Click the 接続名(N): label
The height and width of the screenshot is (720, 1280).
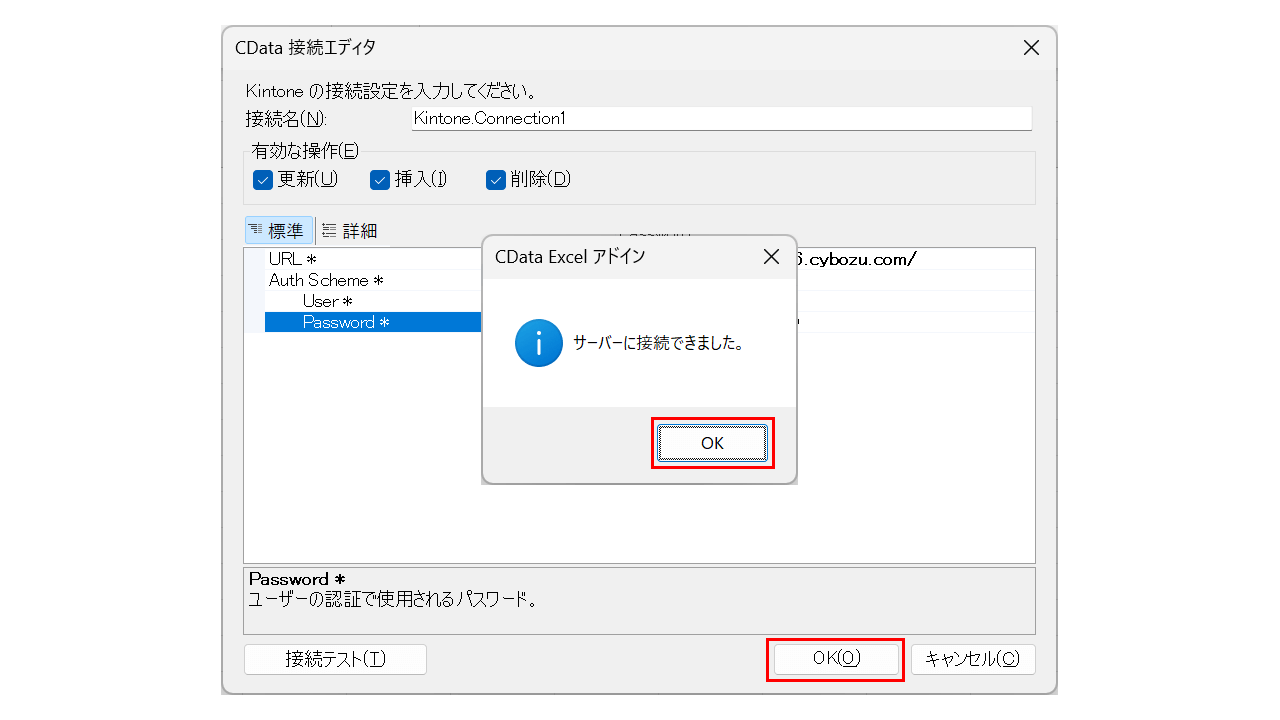tap(287, 118)
